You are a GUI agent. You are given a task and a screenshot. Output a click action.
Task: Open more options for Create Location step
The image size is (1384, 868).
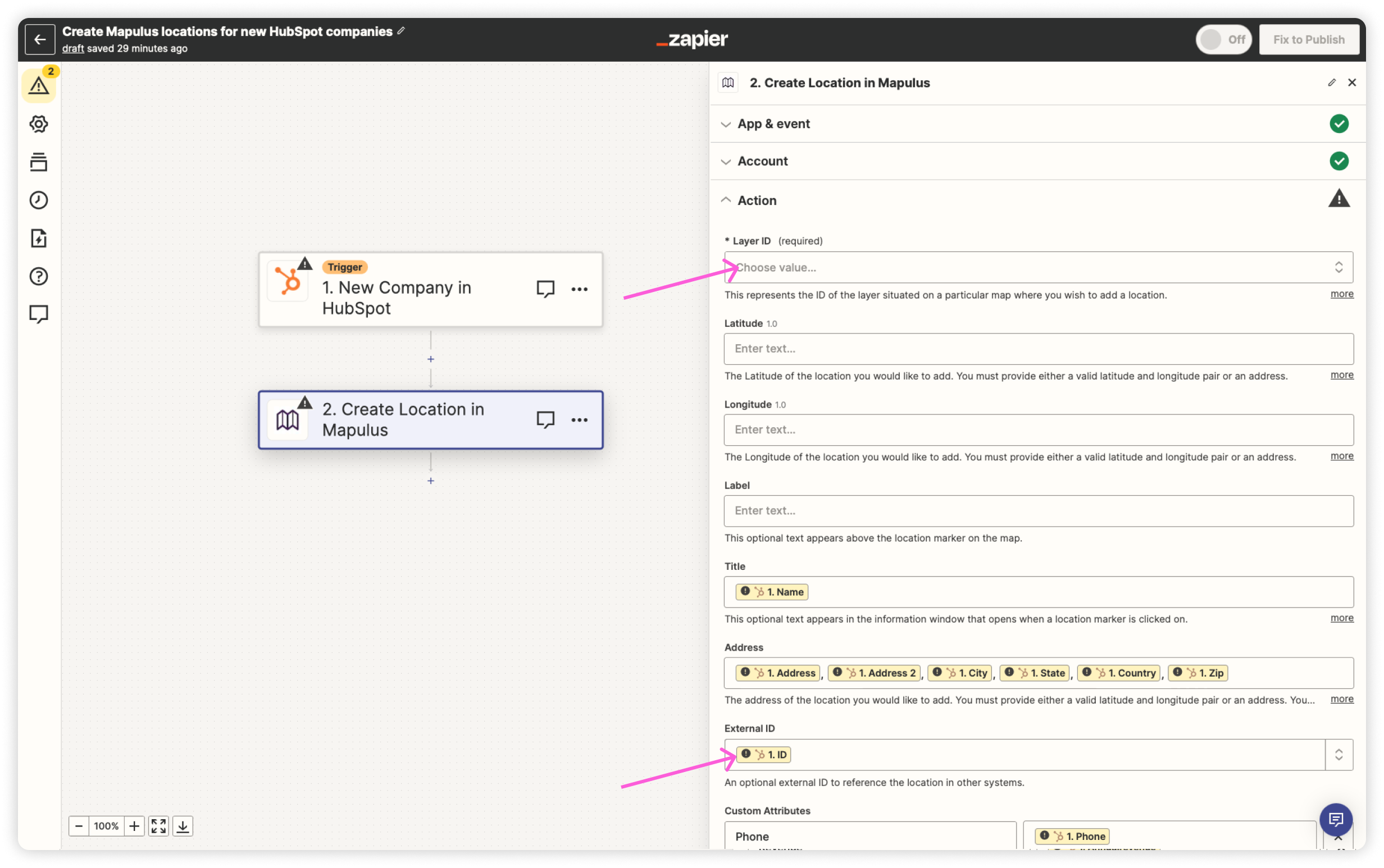coord(580,419)
